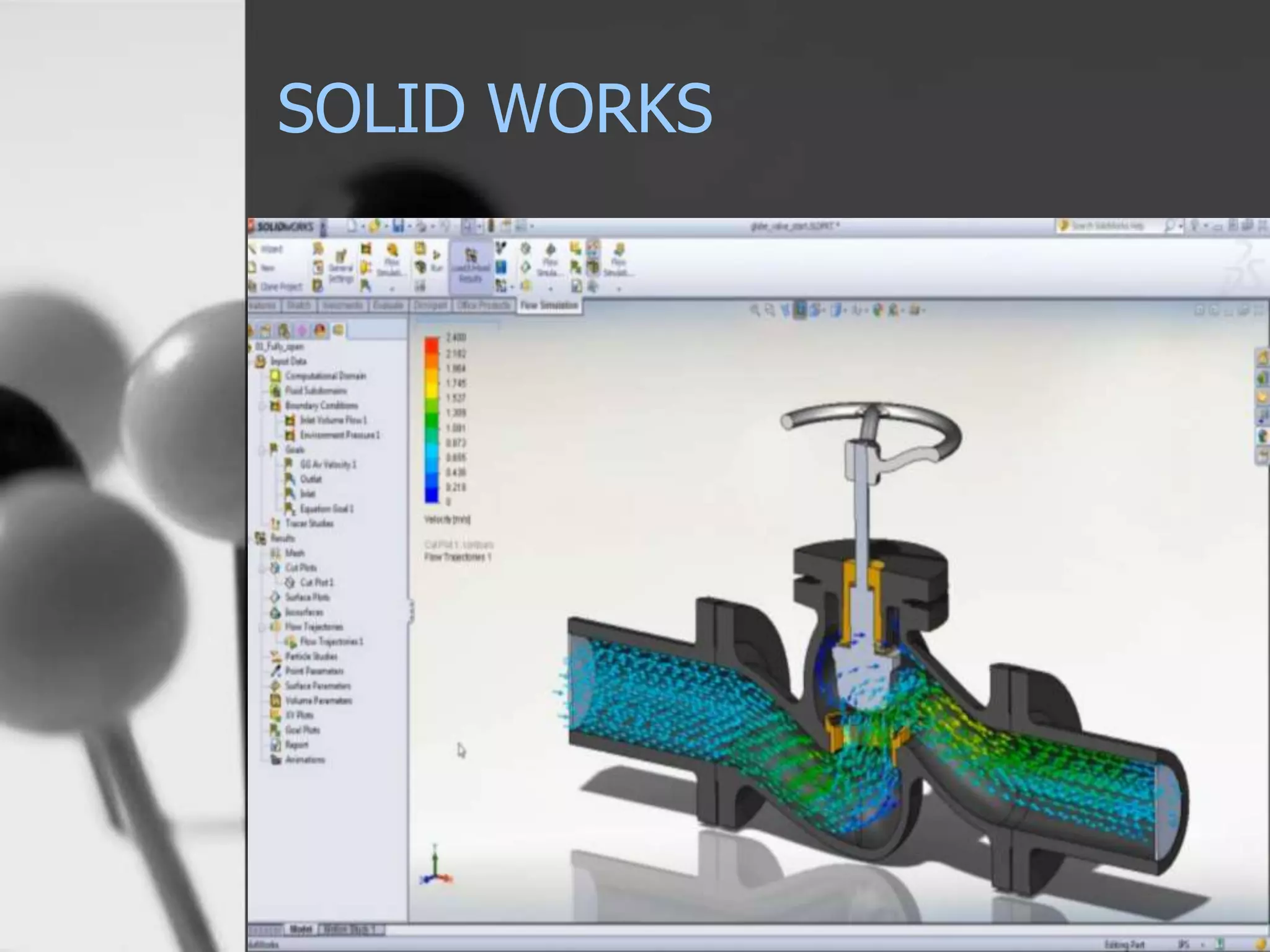Open the Goal Plots item
This screenshot has height=952, width=1270.
tap(303, 730)
